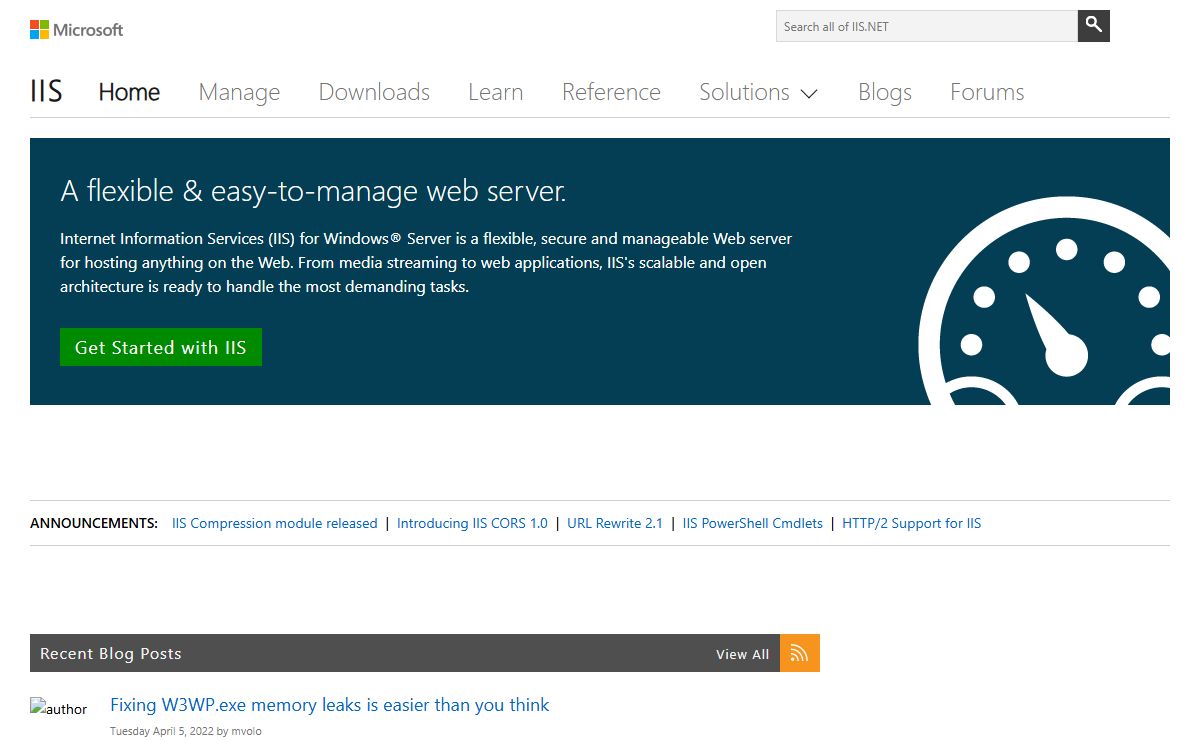Open IIS Compression module released announcement
This screenshot has width=1200, height=740.
tap(275, 523)
